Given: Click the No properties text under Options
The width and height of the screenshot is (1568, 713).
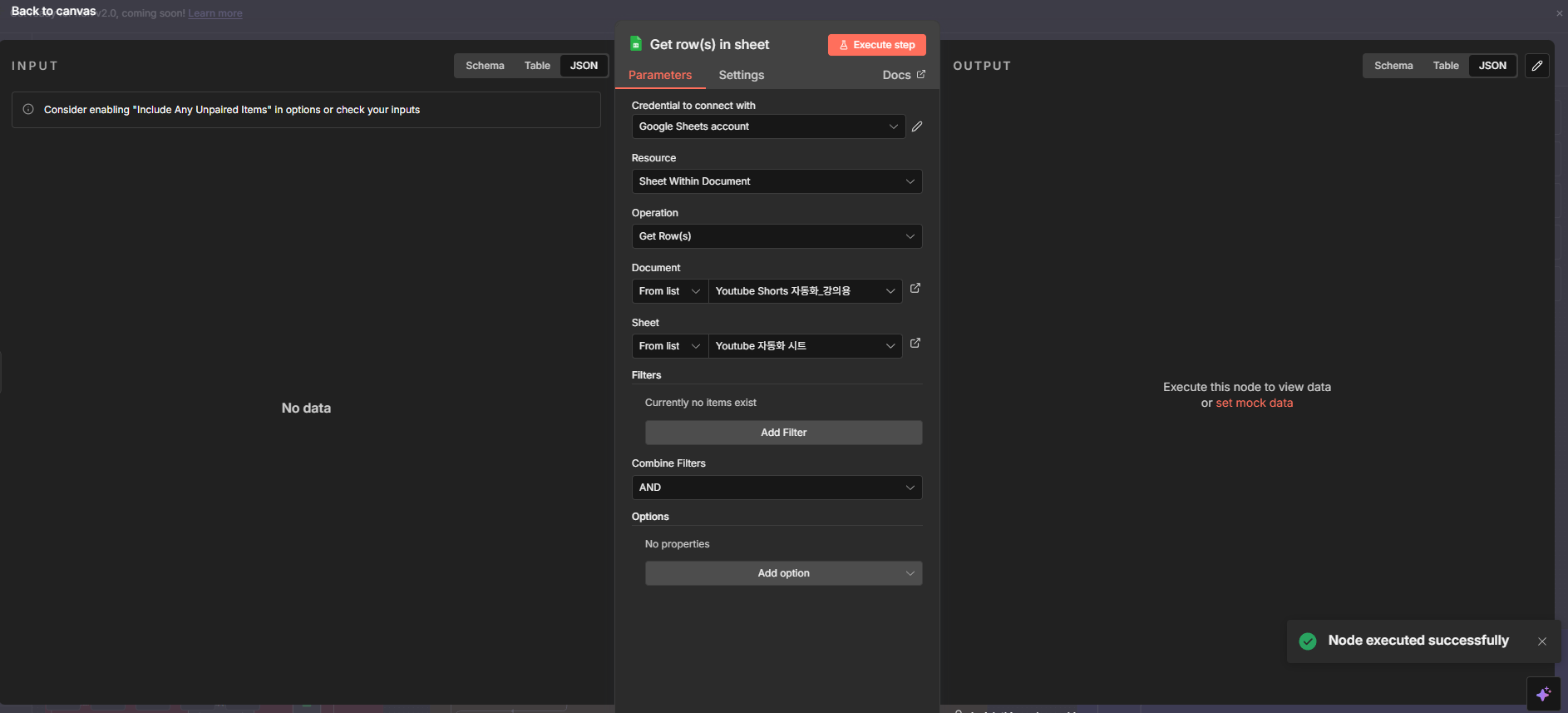Looking at the screenshot, I should 678,544.
